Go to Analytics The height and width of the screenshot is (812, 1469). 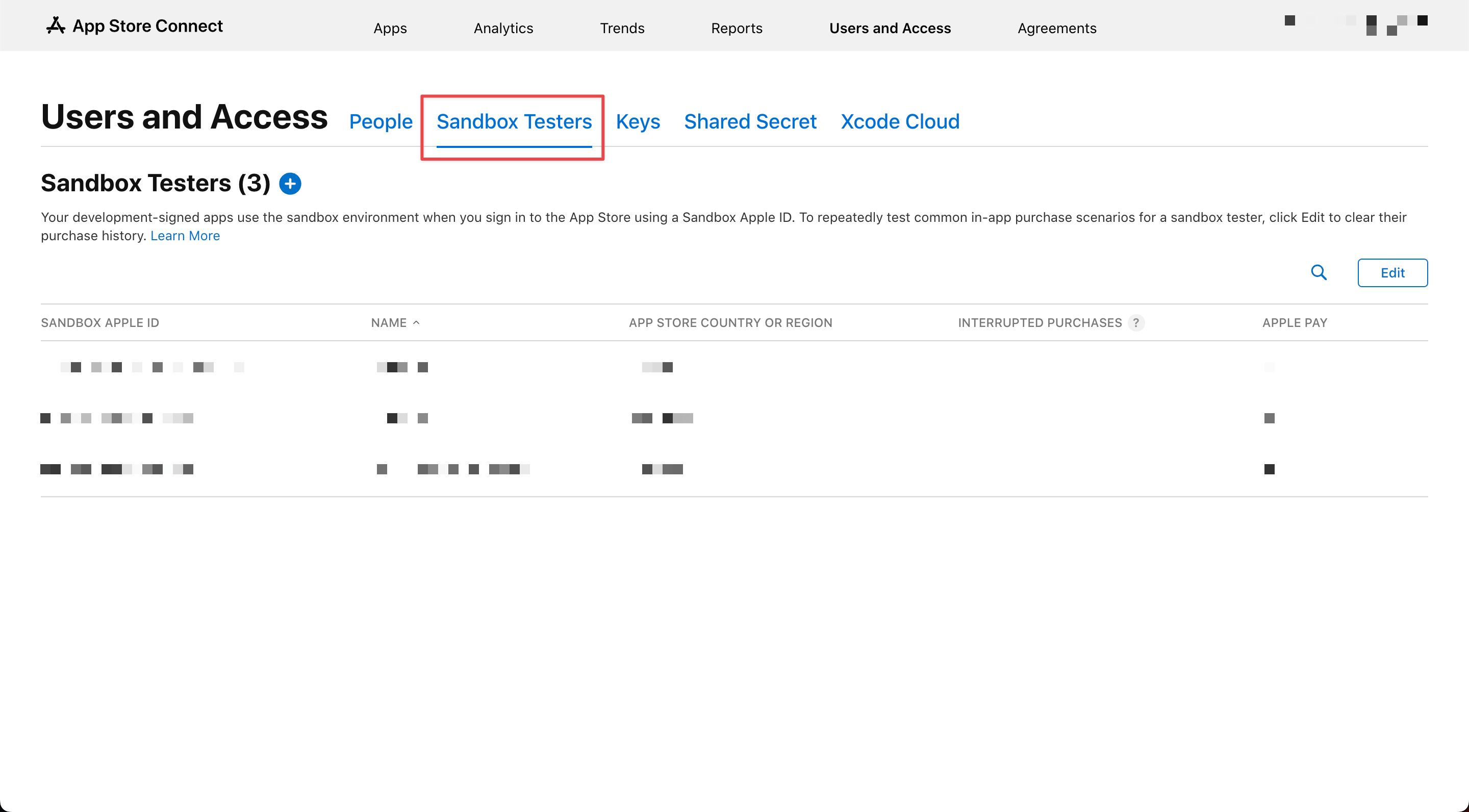tap(503, 28)
